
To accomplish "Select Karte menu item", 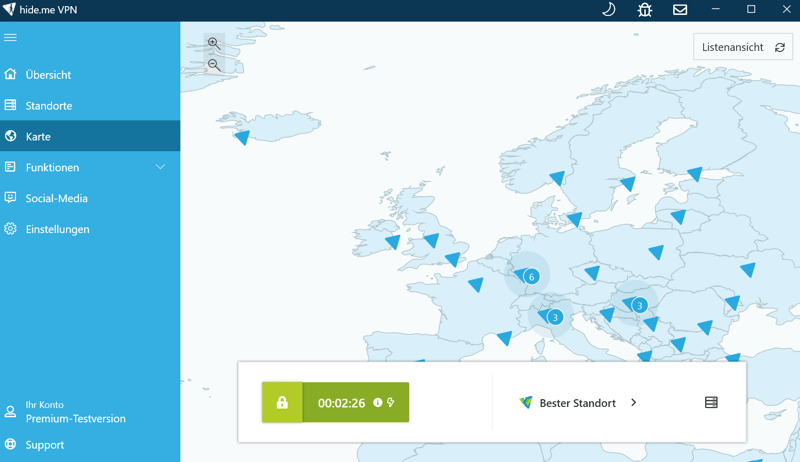I will (x=90, y=136).
